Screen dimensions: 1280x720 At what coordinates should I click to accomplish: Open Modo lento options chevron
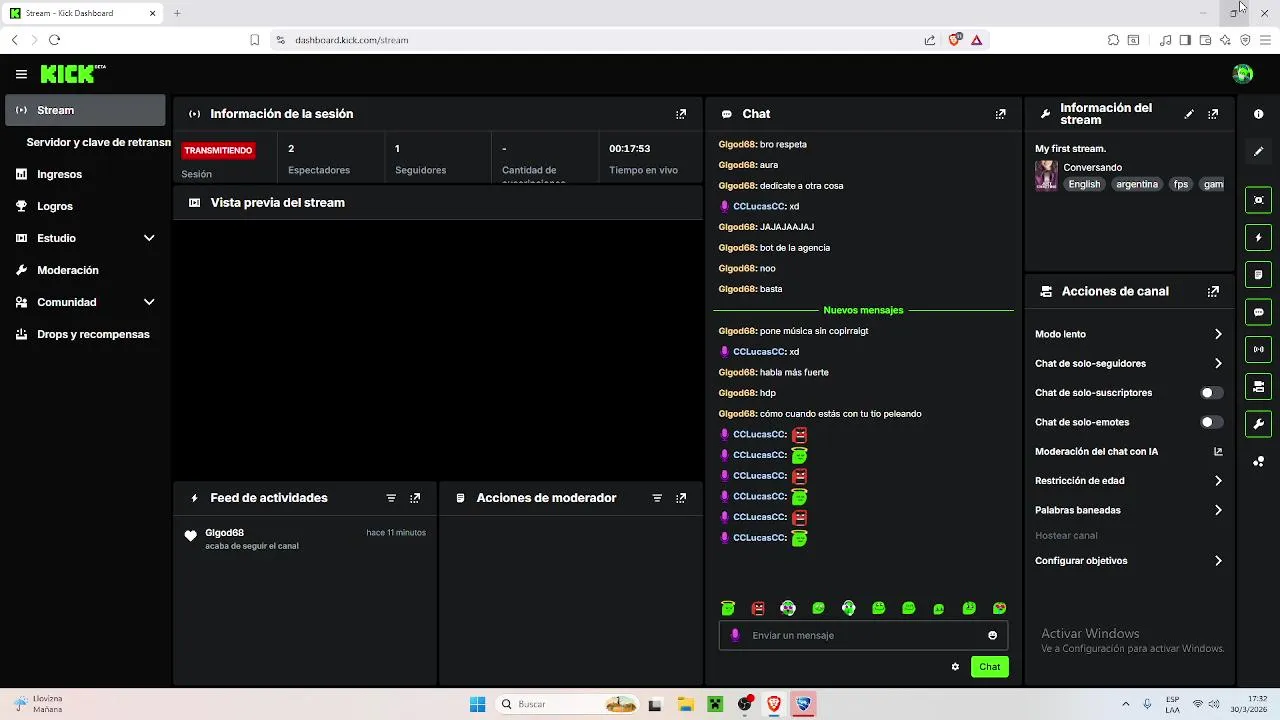(1218, 334)
